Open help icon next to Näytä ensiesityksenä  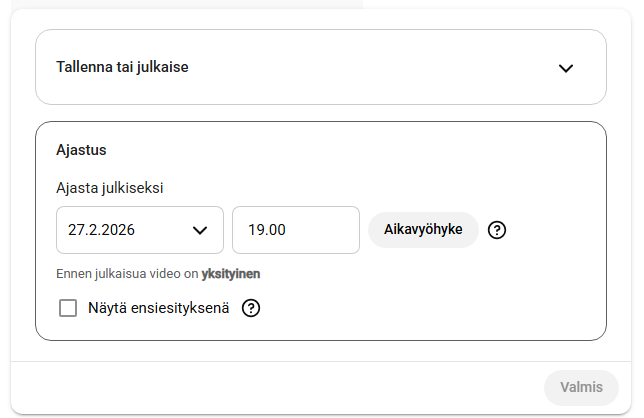tap(251, 308)
